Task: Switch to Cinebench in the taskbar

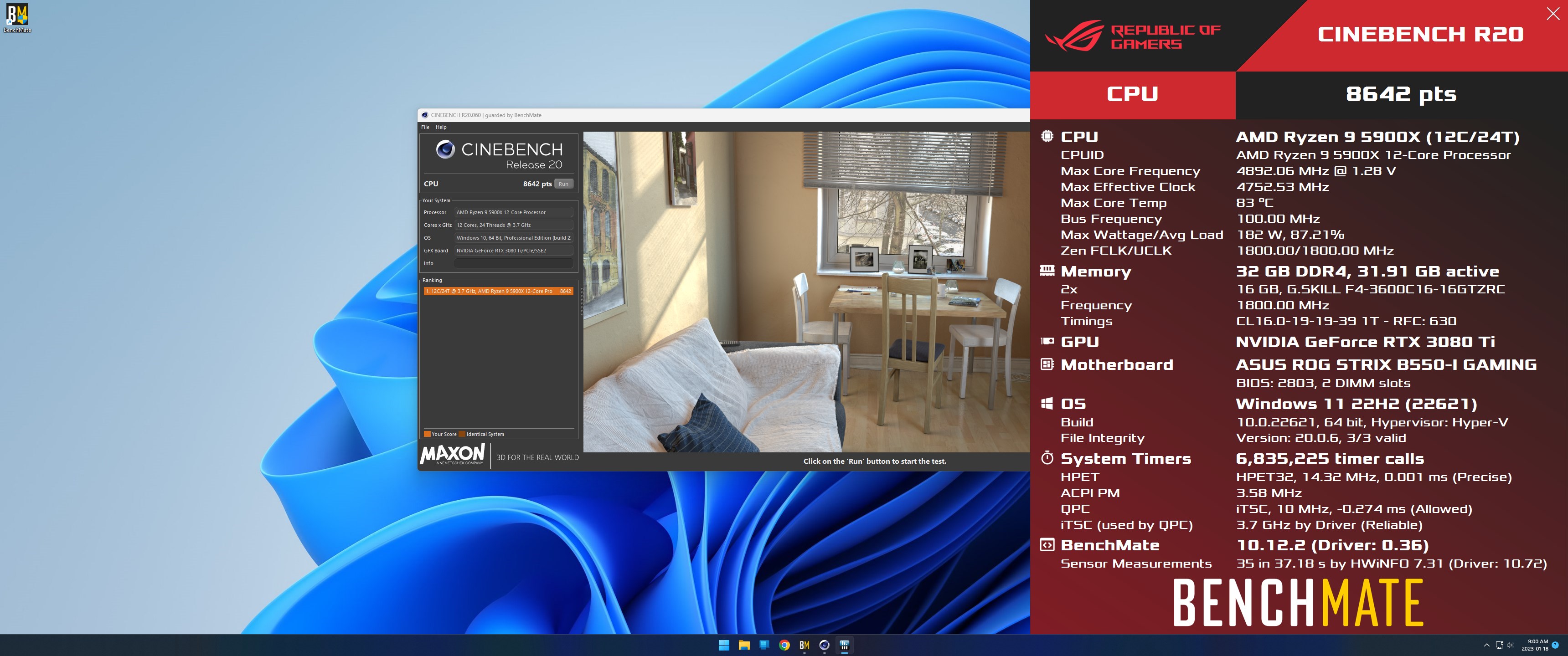Action: coord(824,645)
